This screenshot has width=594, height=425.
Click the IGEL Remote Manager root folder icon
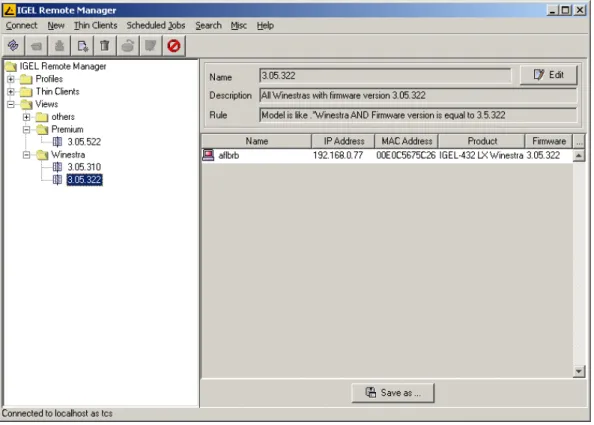pyautogui.click(x=11, y=66)
